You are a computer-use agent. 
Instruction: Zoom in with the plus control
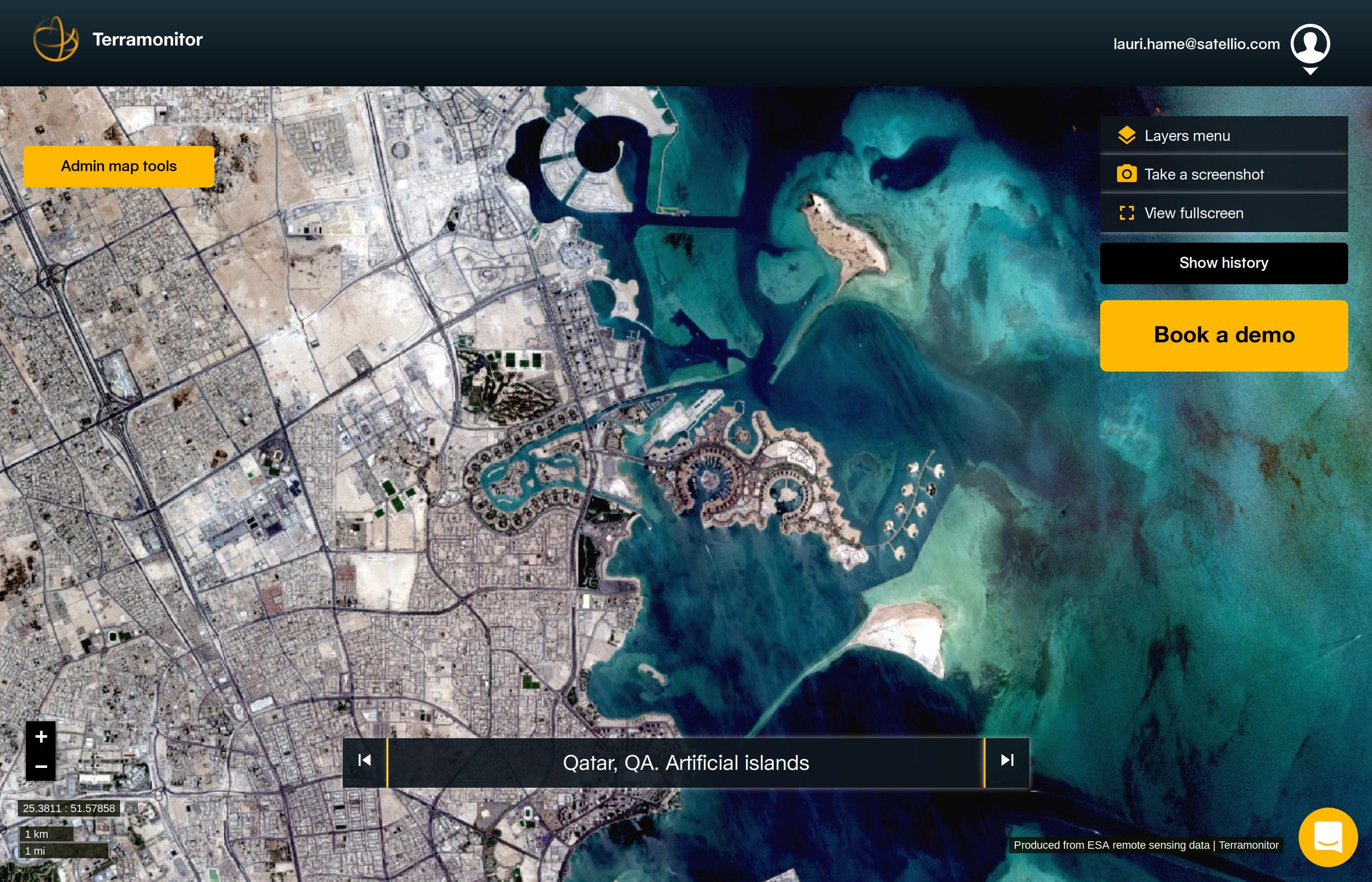(40, 737)
